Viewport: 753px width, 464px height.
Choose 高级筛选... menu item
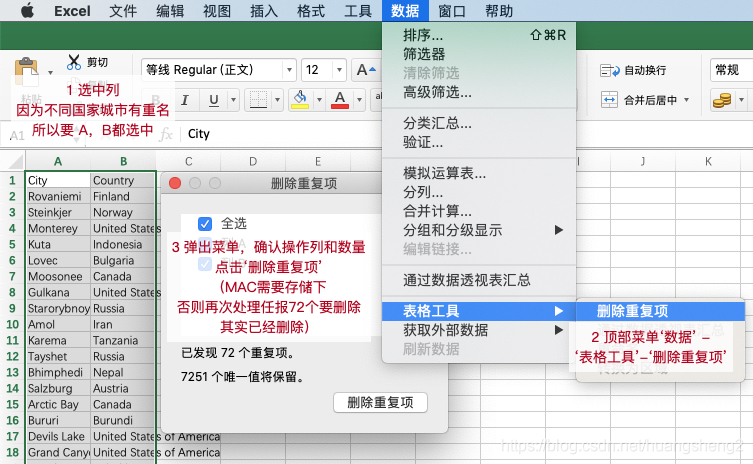coord(479,92)
